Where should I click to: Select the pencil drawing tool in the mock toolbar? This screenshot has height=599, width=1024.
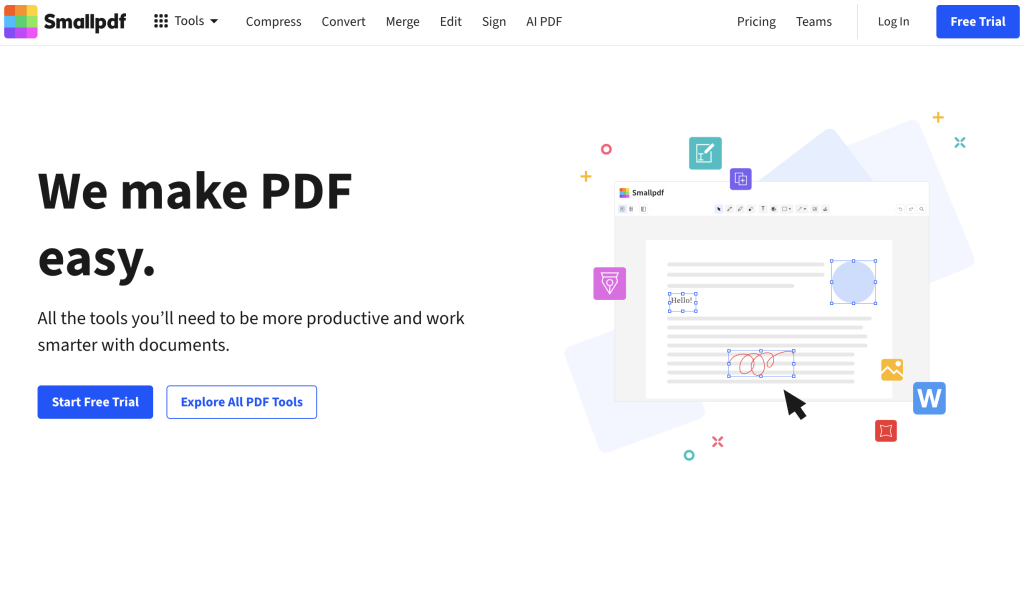coord(740,209)
